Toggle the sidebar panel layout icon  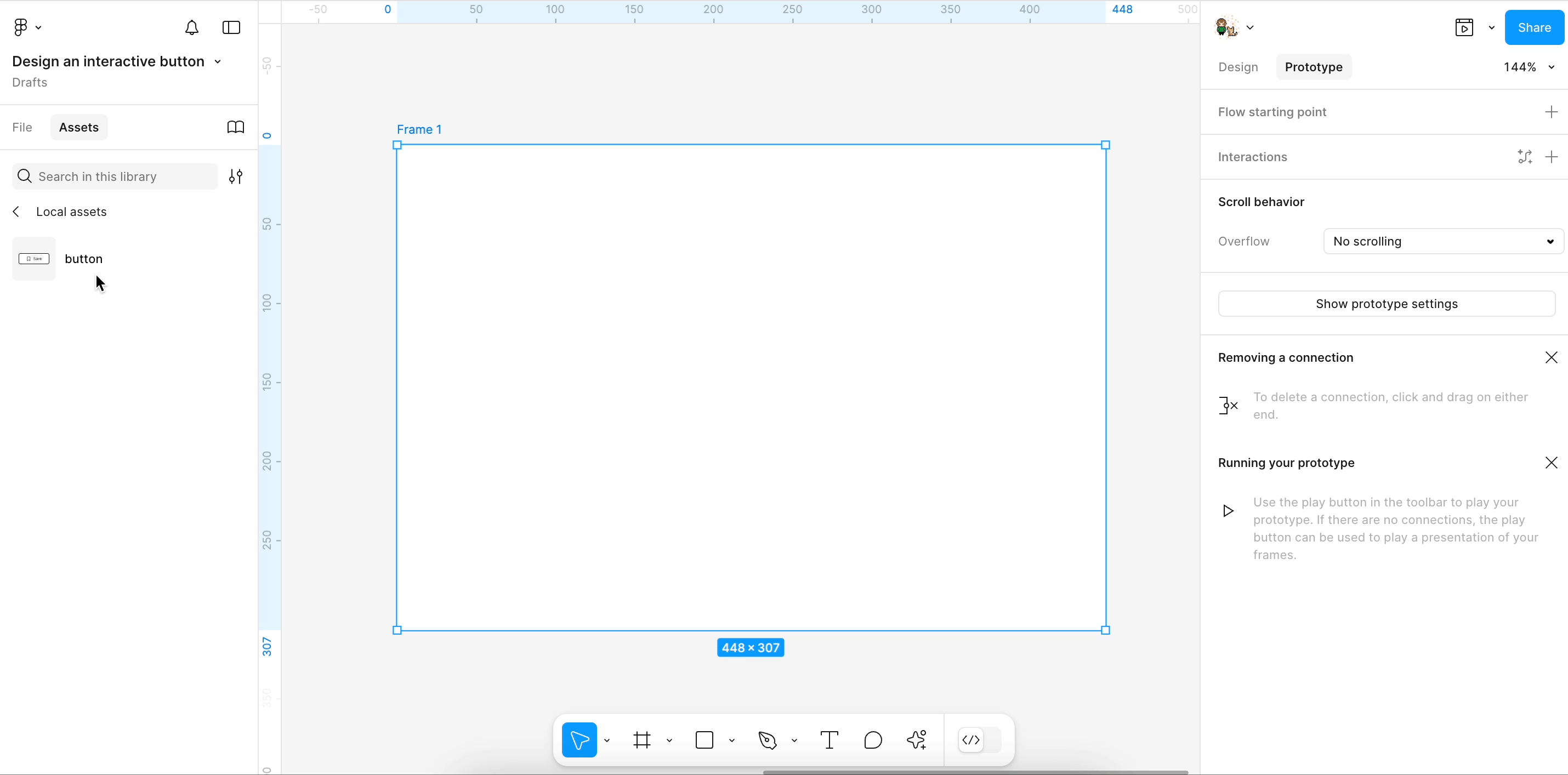point(231,27)
